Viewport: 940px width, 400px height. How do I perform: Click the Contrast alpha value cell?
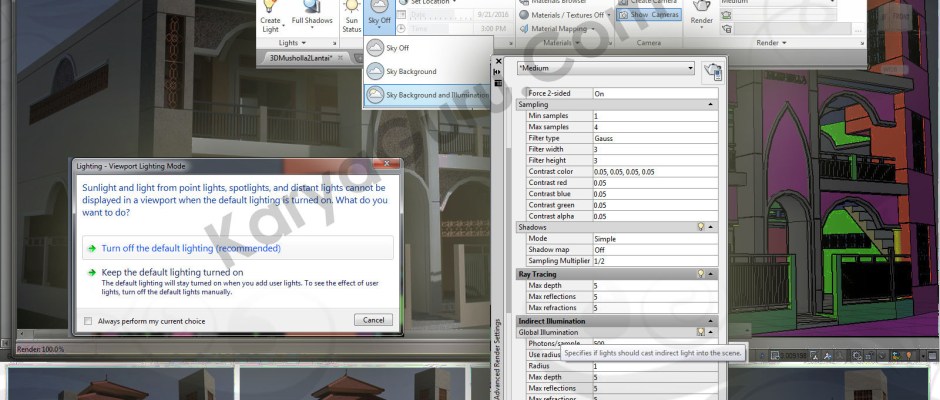coord(655,216)
